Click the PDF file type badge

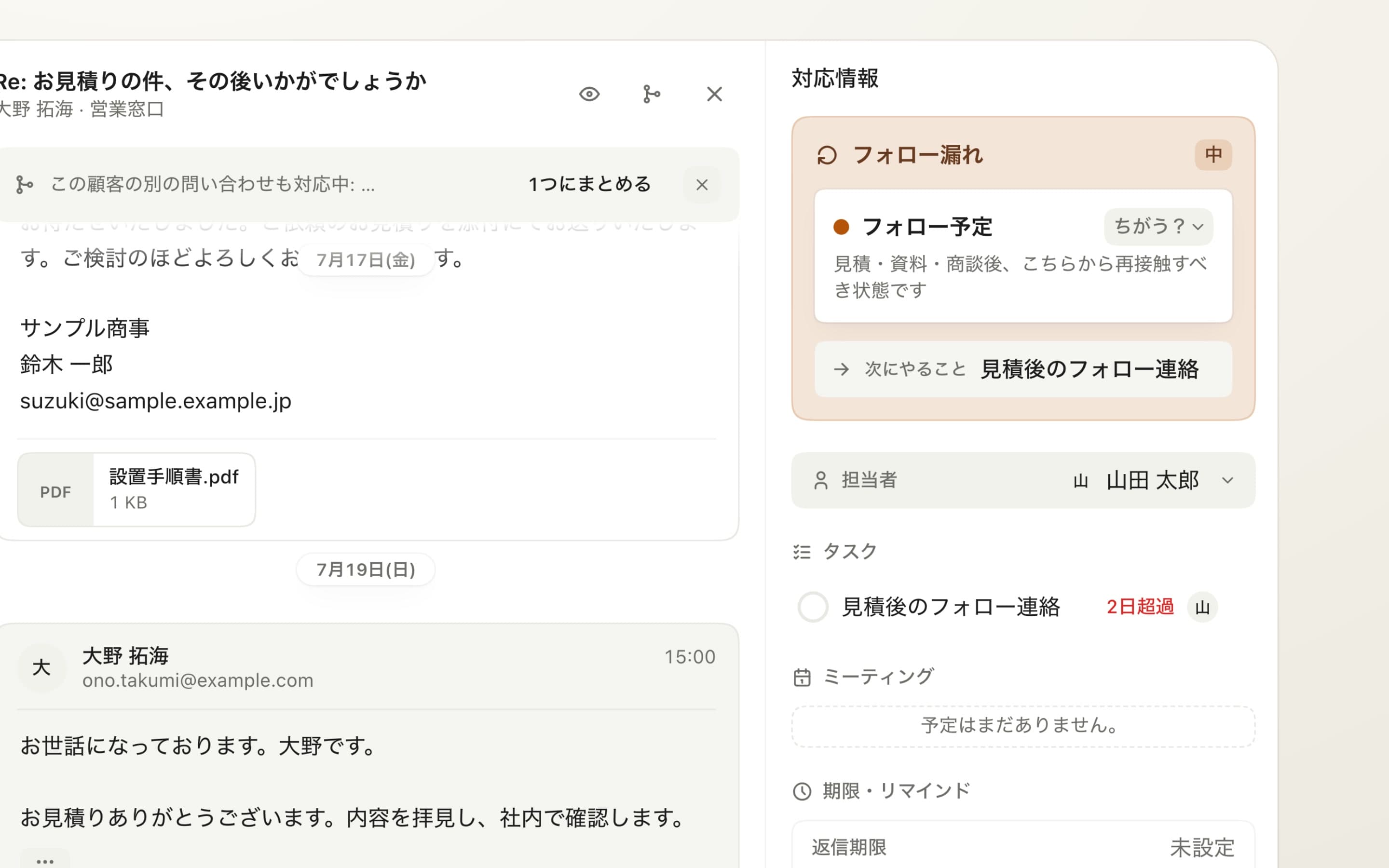[55, 491]
